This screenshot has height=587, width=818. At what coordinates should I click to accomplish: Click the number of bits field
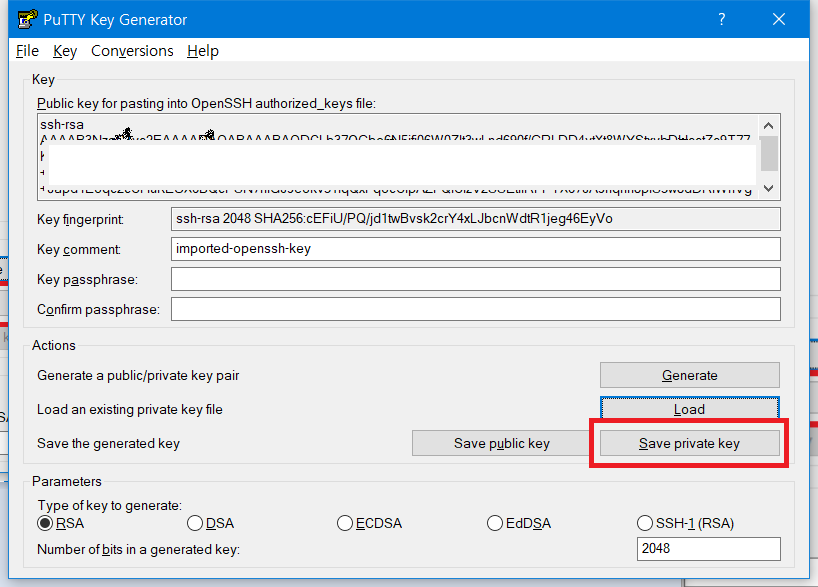tap(708, 549)
